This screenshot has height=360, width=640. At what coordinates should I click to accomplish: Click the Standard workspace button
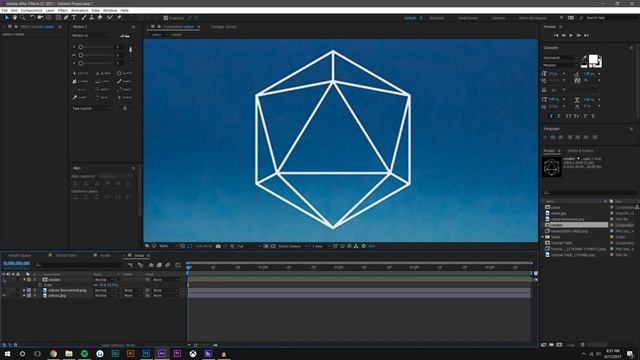436,18
